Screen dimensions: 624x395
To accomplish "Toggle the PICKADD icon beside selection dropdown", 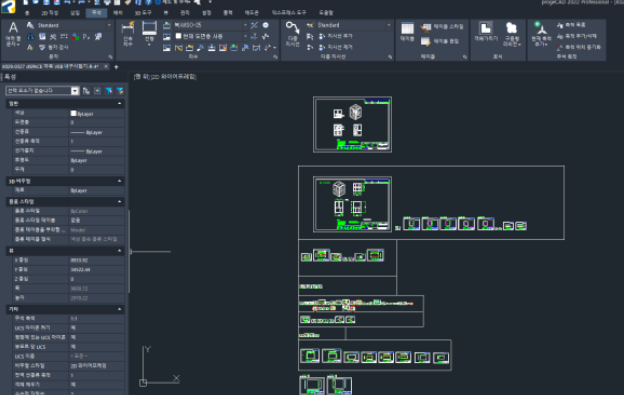I will 86,91.
